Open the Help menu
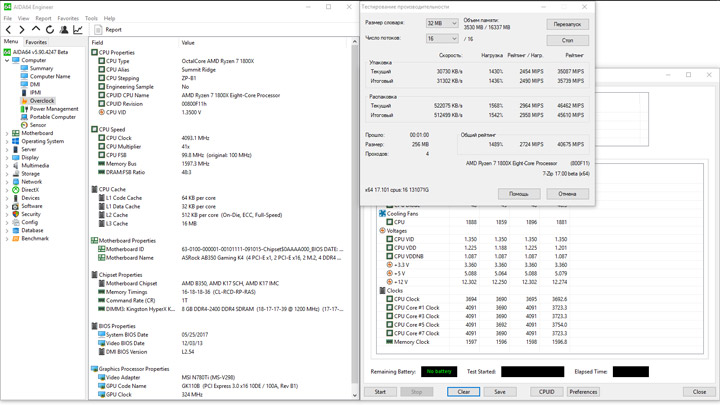The width and height of the screenshot is (720, 405). [x=109, y=18]
